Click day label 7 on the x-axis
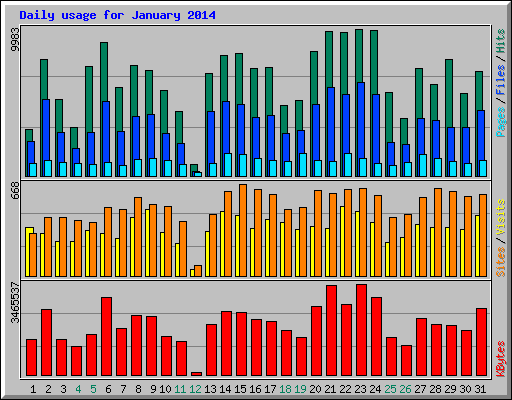 tap(123, 389)
